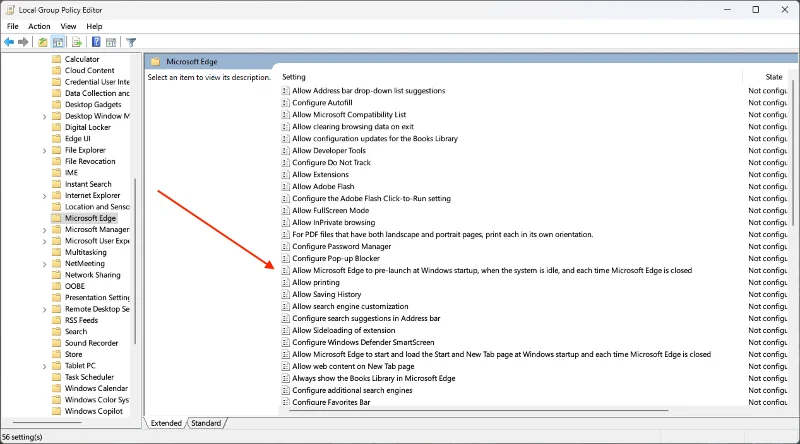
Task: Click the Windows Copilot folder icon
Action: [x=57, y=411]
